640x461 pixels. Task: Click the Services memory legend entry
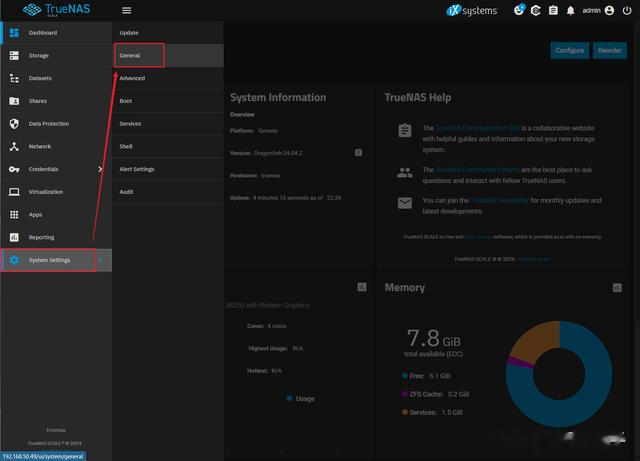point(432,412)
